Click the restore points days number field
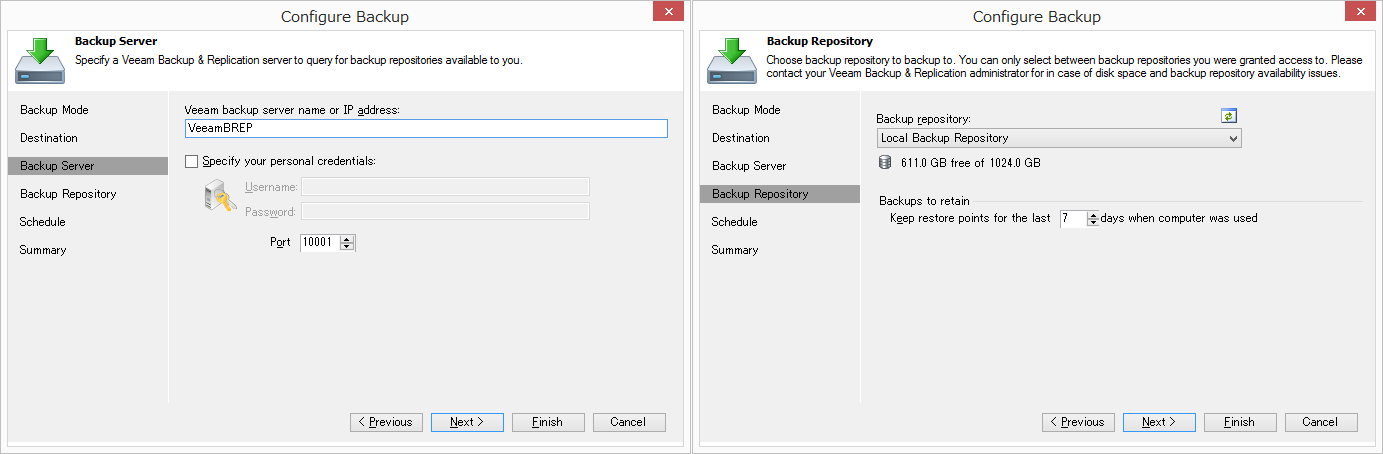 coord(1072,218)
